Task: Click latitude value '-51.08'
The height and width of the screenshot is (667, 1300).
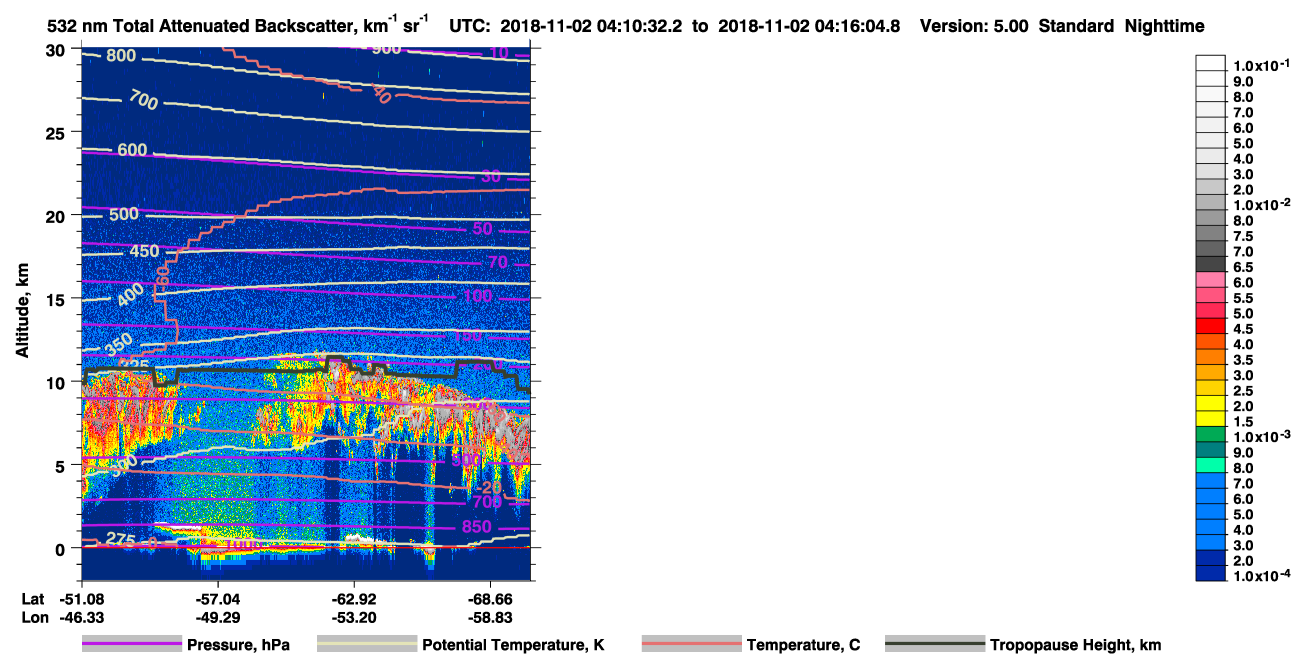Action: pos(80,598)
